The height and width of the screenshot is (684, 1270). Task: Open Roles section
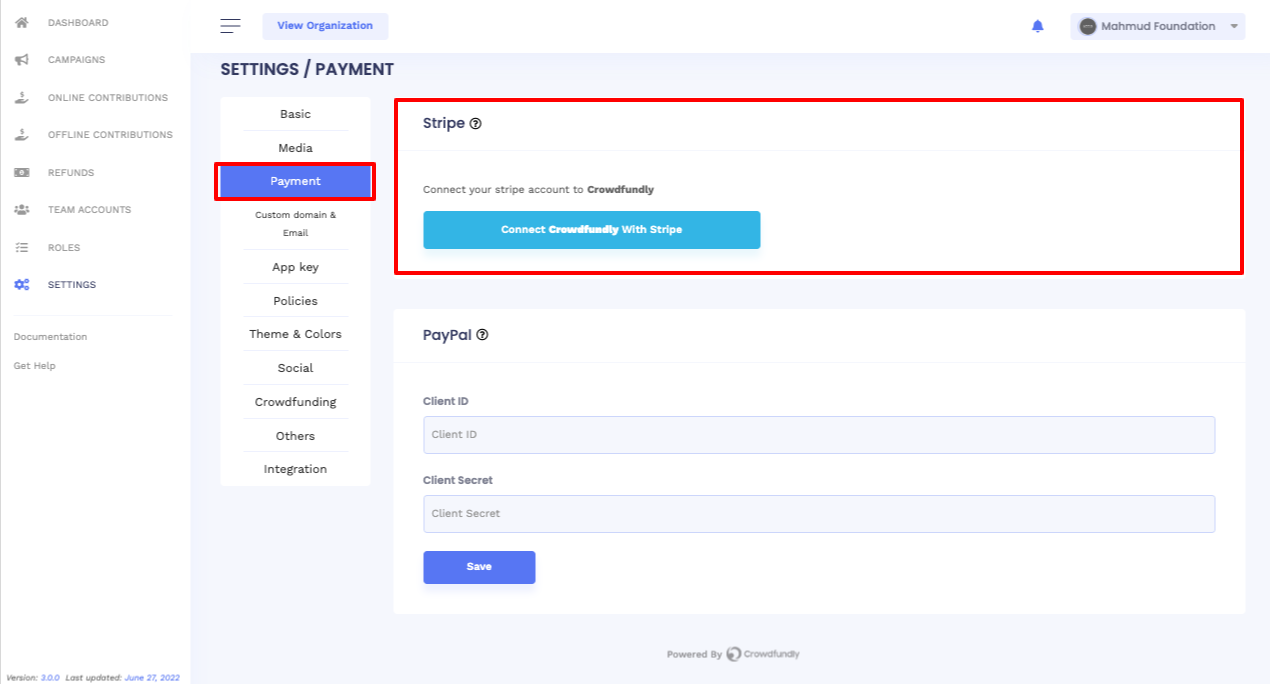click(64, 248)
